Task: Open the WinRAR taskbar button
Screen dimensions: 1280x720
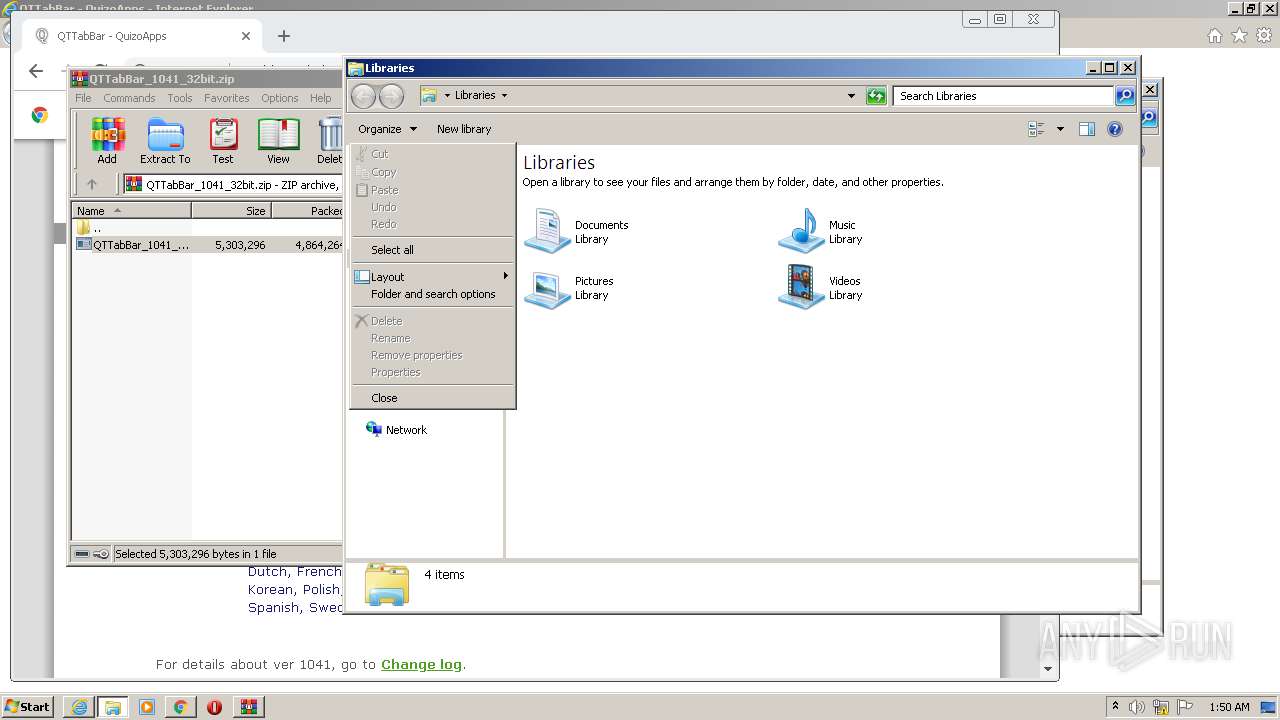Action: tap(248, 707)
